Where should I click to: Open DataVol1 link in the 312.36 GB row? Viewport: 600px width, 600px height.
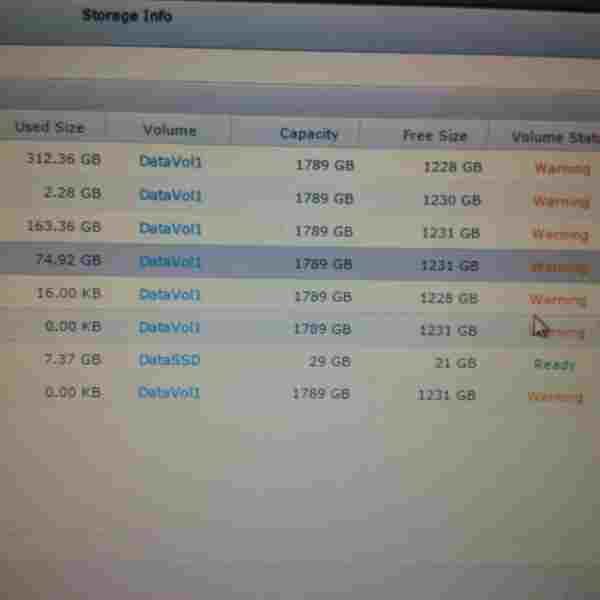(171, 160)
